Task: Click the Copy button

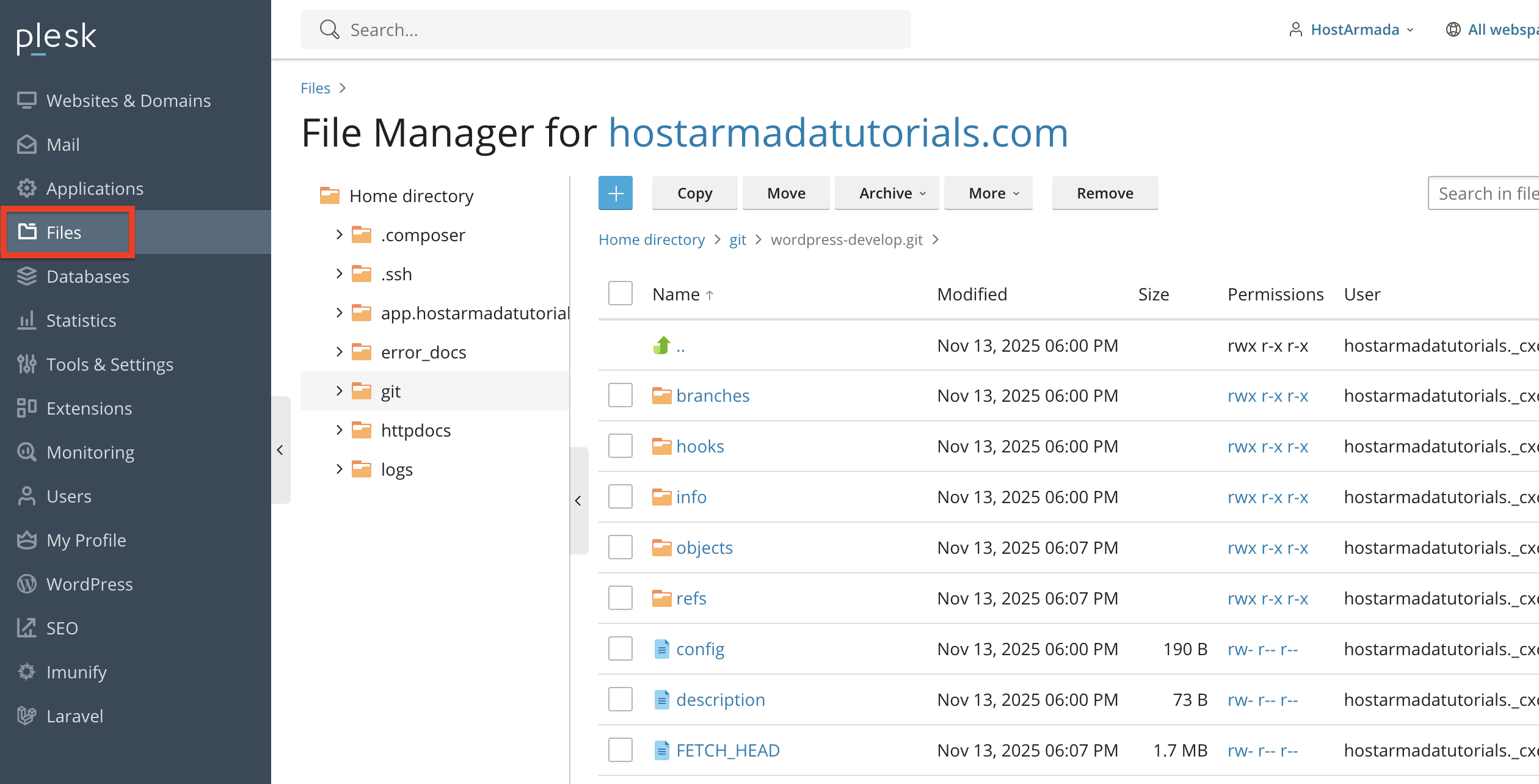Action: [x=695, y=193]
